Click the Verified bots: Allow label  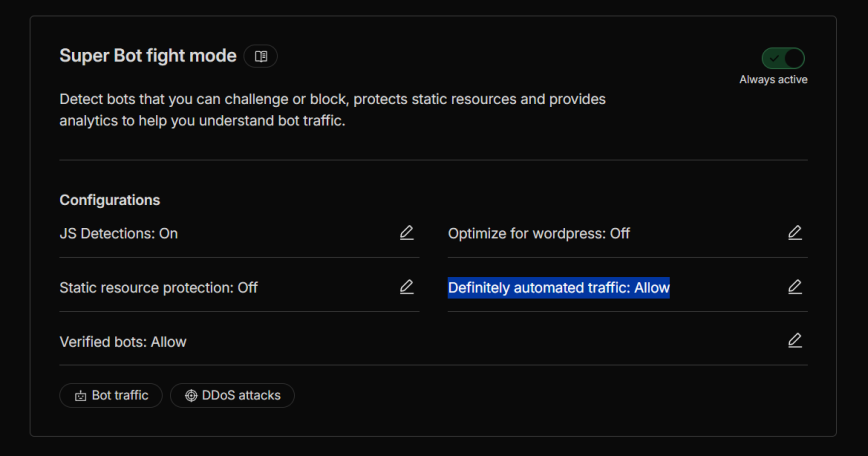[x=123, y=341]
